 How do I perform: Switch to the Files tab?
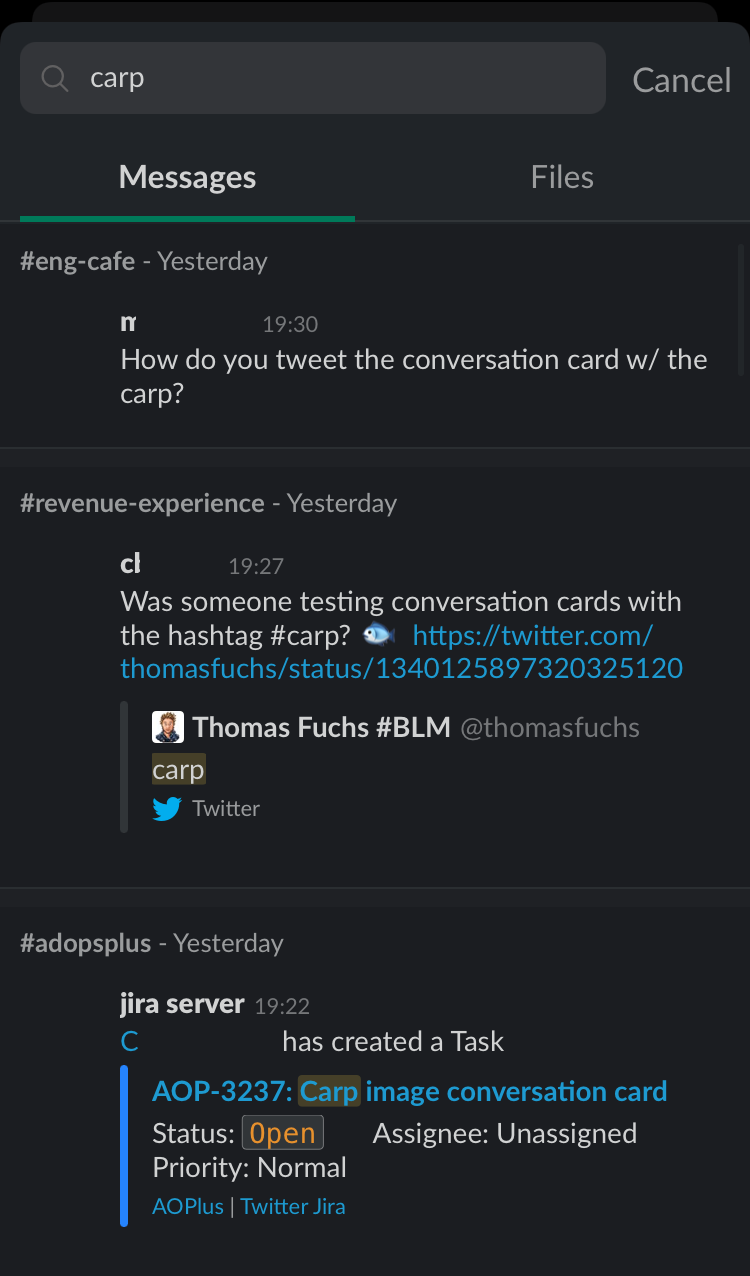click(562, 178)
